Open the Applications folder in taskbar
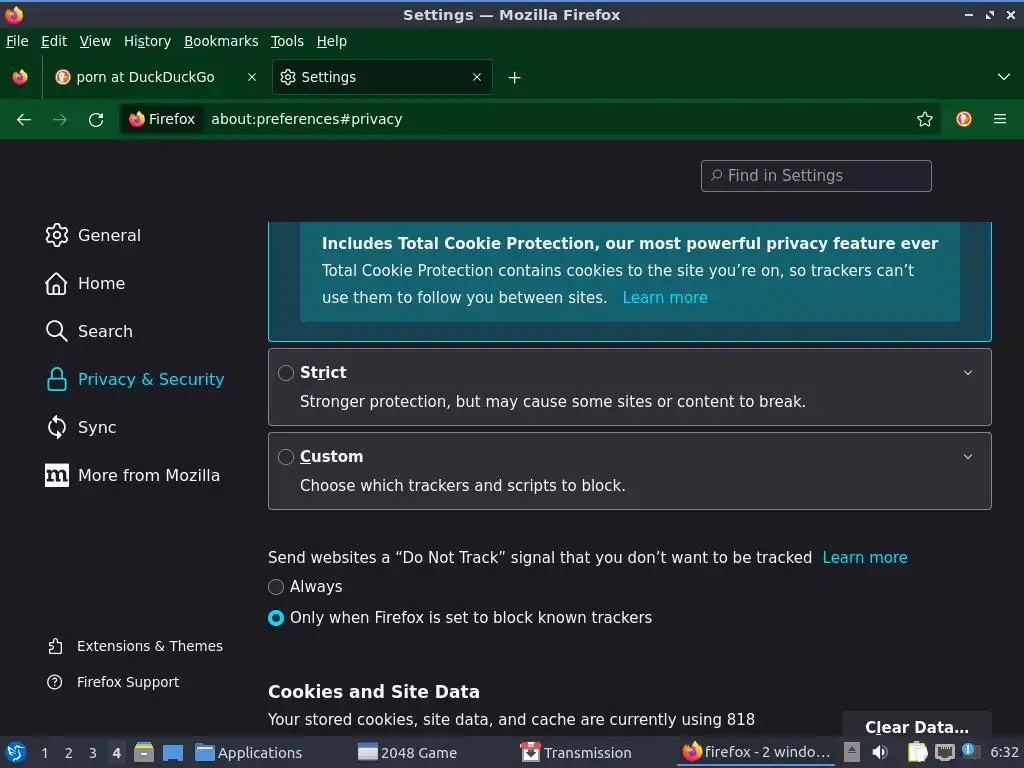The width and height of the screenshot is (1024, 768). click(x=249, y=752)
